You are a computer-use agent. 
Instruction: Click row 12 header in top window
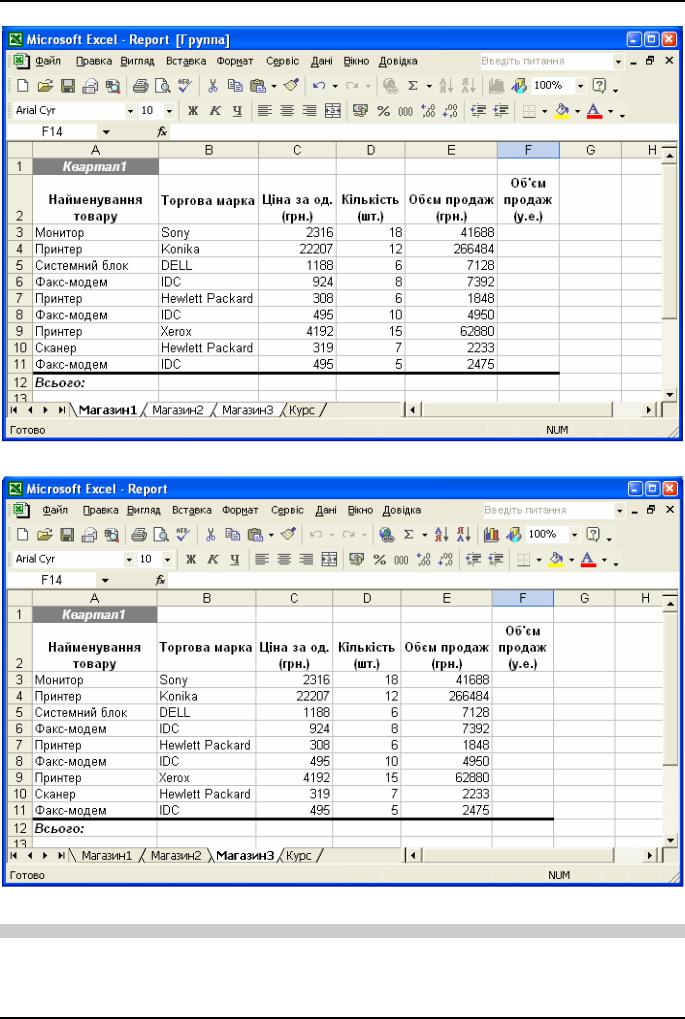[x=20, y=383]
